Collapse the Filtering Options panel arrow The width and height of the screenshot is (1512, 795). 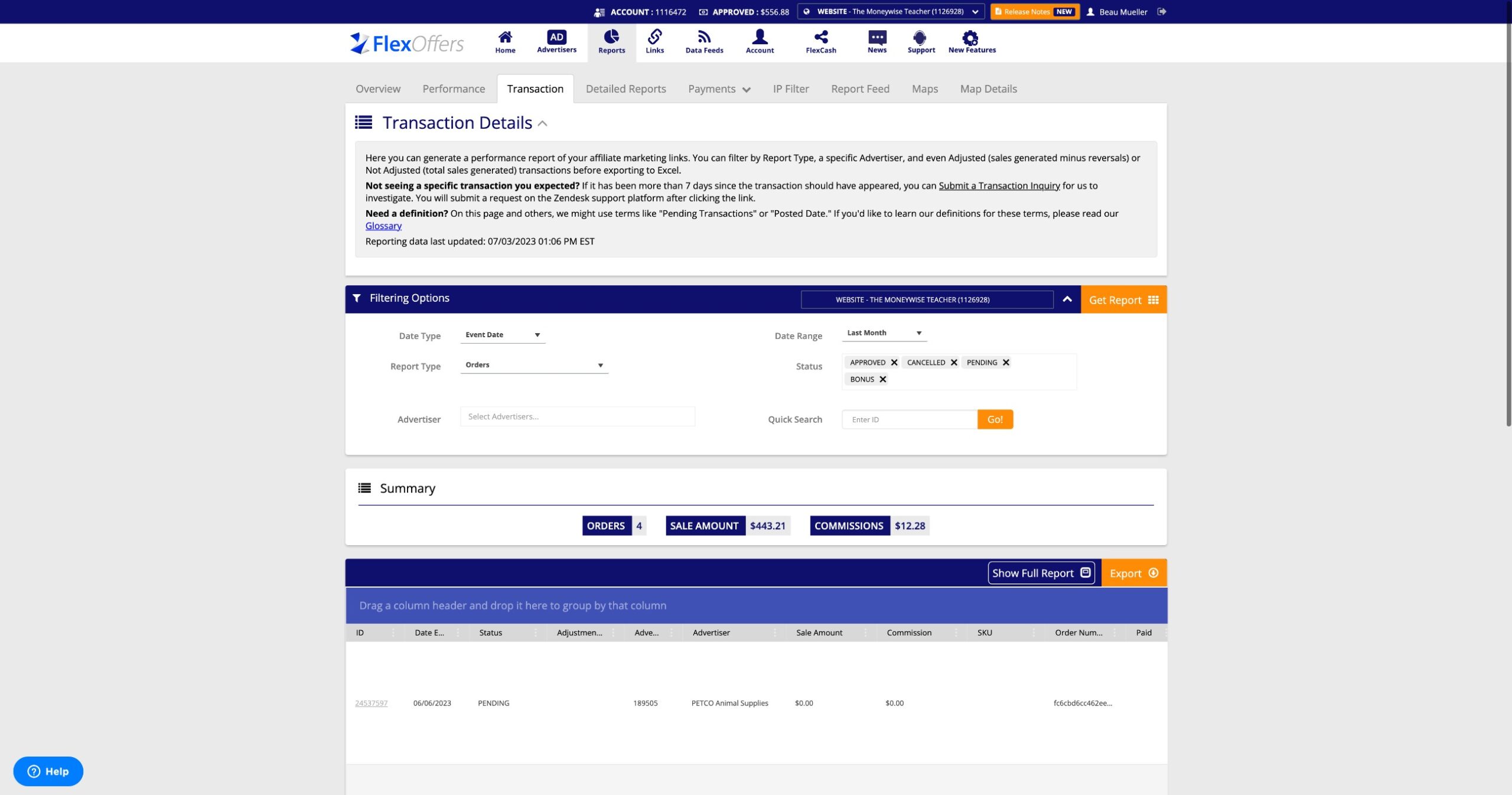coord(1067,299)
